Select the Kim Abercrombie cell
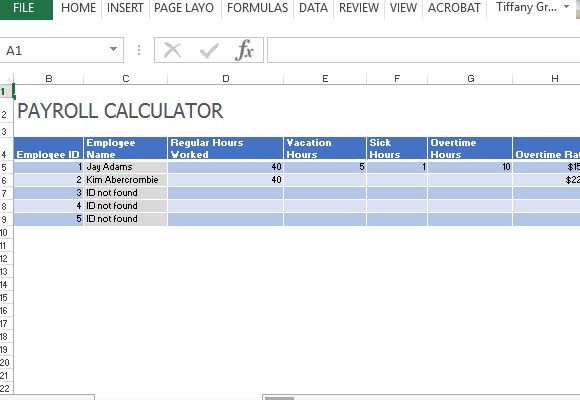 pos(126,180)
